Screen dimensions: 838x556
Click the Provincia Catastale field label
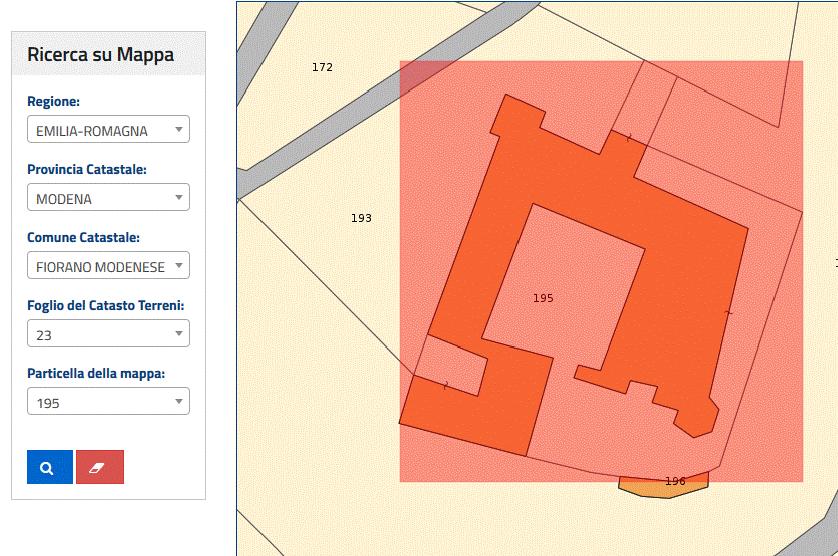point(87,169)
